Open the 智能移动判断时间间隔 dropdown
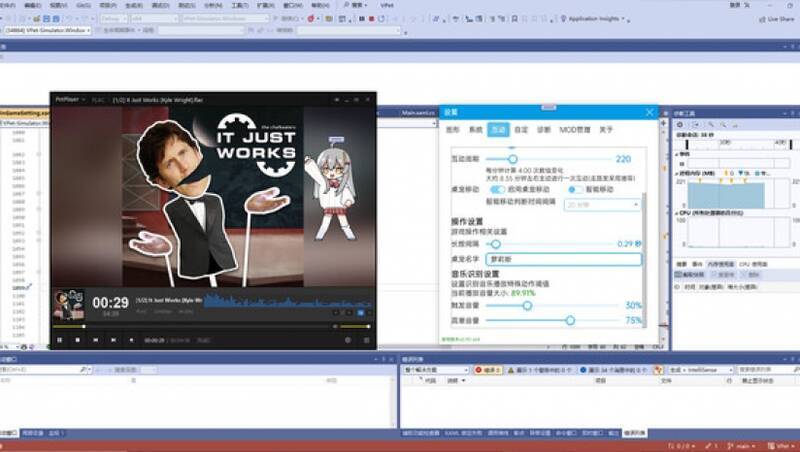Viewport: 800px width, 452px height. 602,204
